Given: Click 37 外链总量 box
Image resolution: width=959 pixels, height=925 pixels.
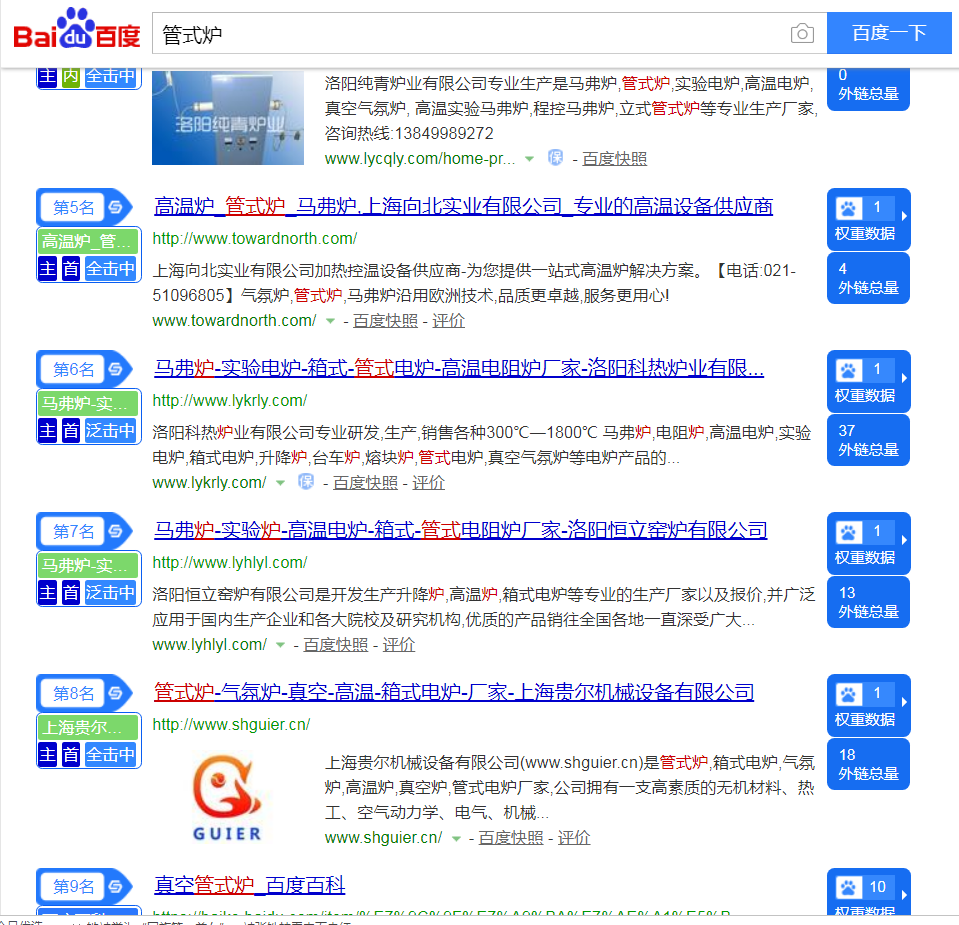Looking at the screenshot, I should [868, 440].
